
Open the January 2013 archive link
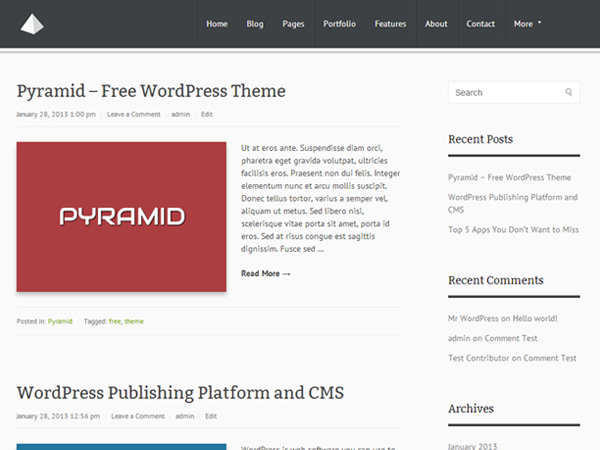pos(475,446)
